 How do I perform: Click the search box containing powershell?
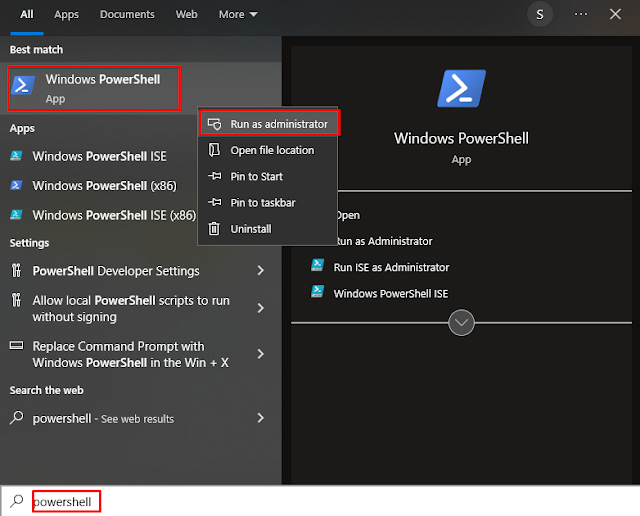320,501
